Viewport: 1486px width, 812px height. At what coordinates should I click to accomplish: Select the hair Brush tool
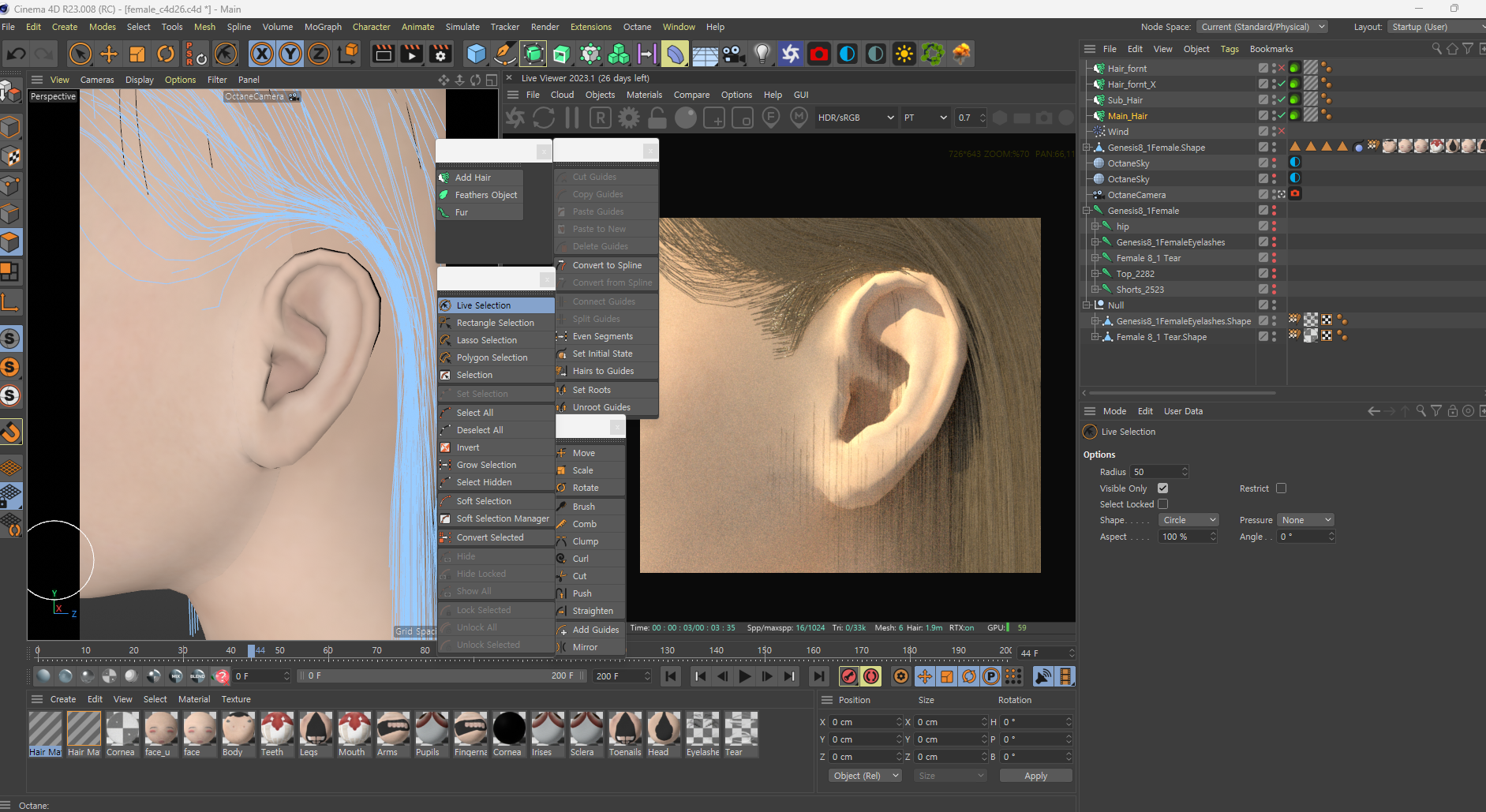pyautogui.click(x=590, y=507)
